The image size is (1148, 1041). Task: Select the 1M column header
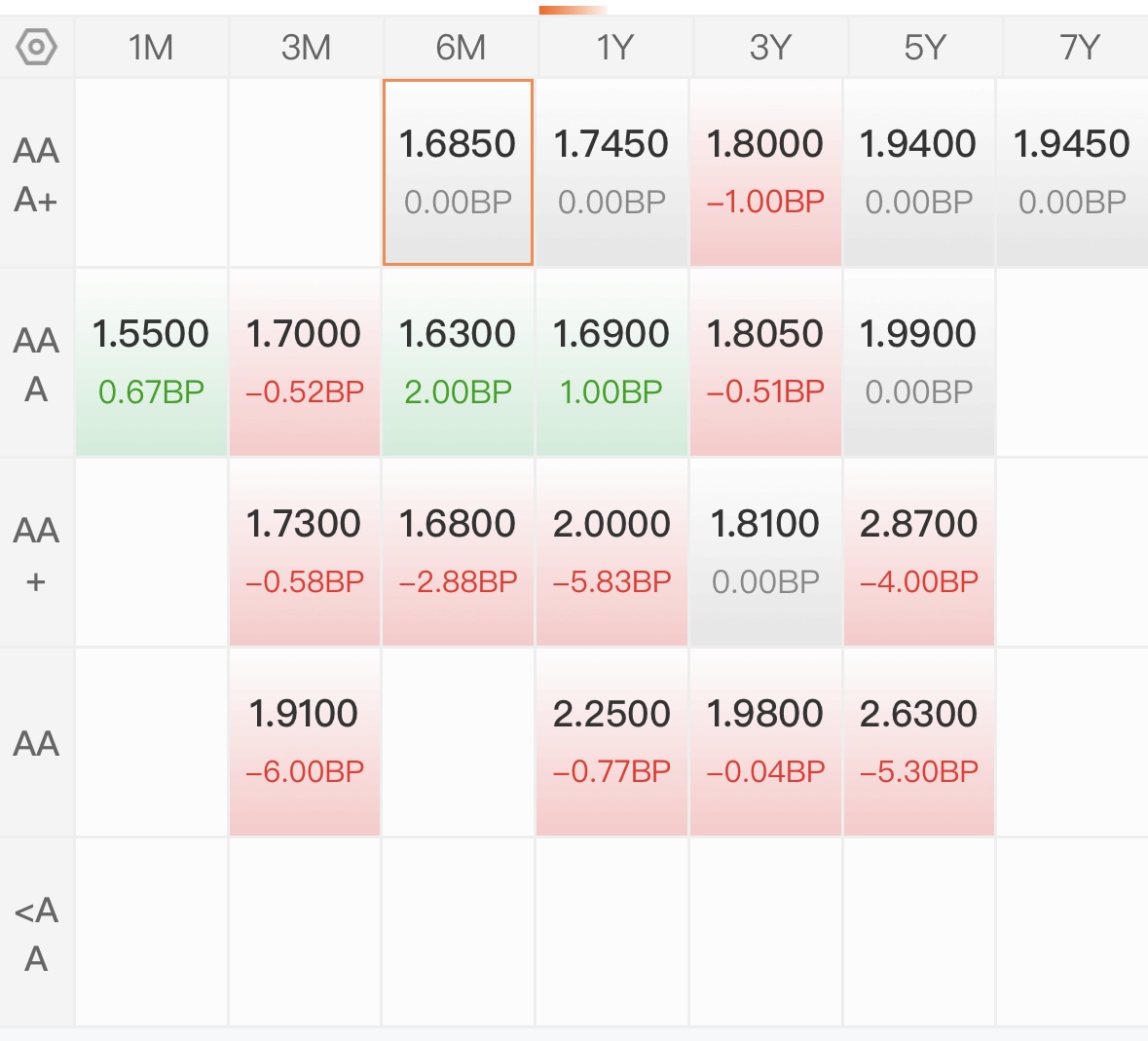(x=151, y=48)
